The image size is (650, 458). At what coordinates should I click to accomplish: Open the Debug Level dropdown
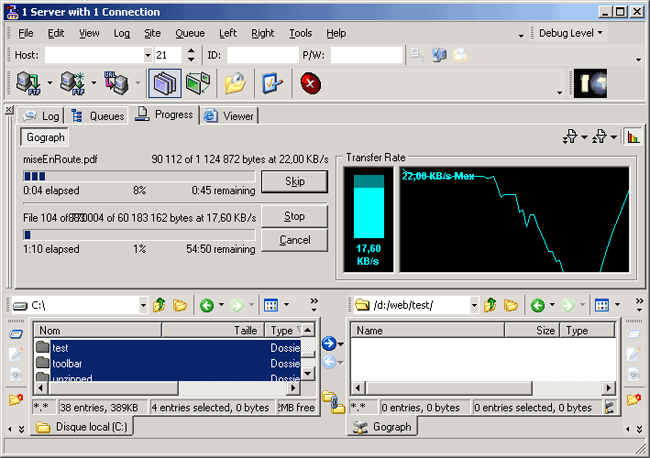pyautogui.click(x=570, y=33)
